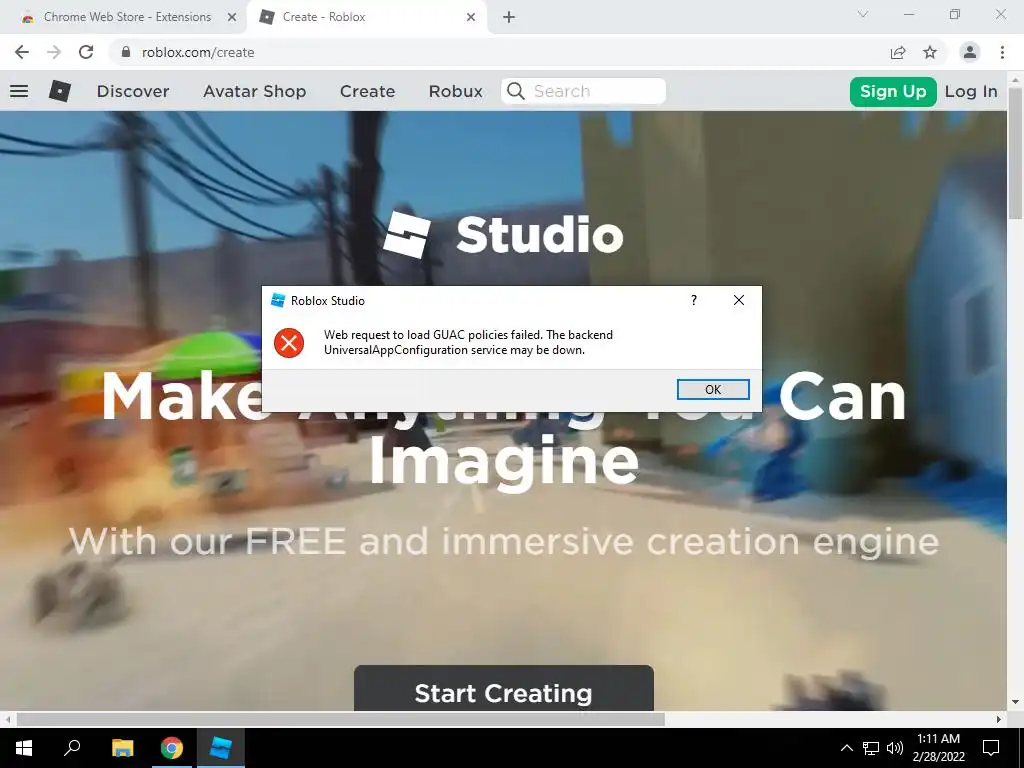Click OK in the Roblox Studio dialog
The image size is (1024, 768).
click(x=713, y=389)
